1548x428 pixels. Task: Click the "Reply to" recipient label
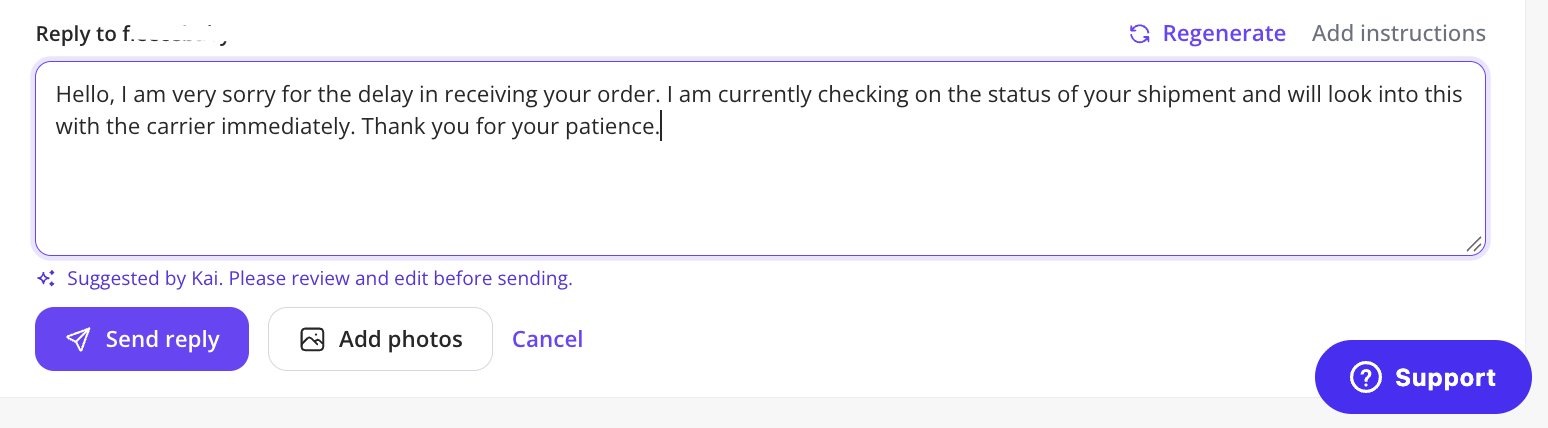[x=133, y=34]
